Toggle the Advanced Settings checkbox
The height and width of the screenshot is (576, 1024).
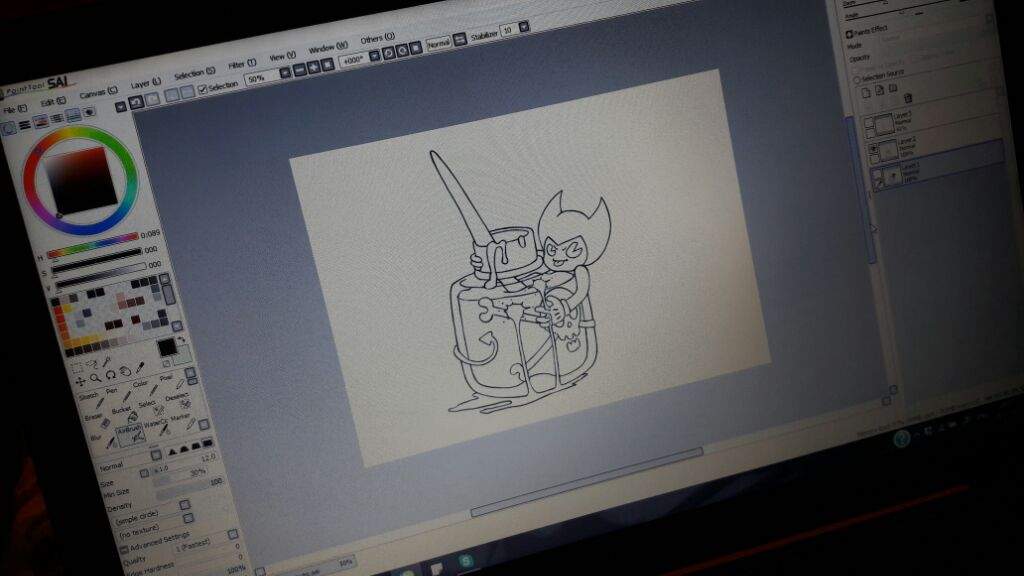(126, 549)
